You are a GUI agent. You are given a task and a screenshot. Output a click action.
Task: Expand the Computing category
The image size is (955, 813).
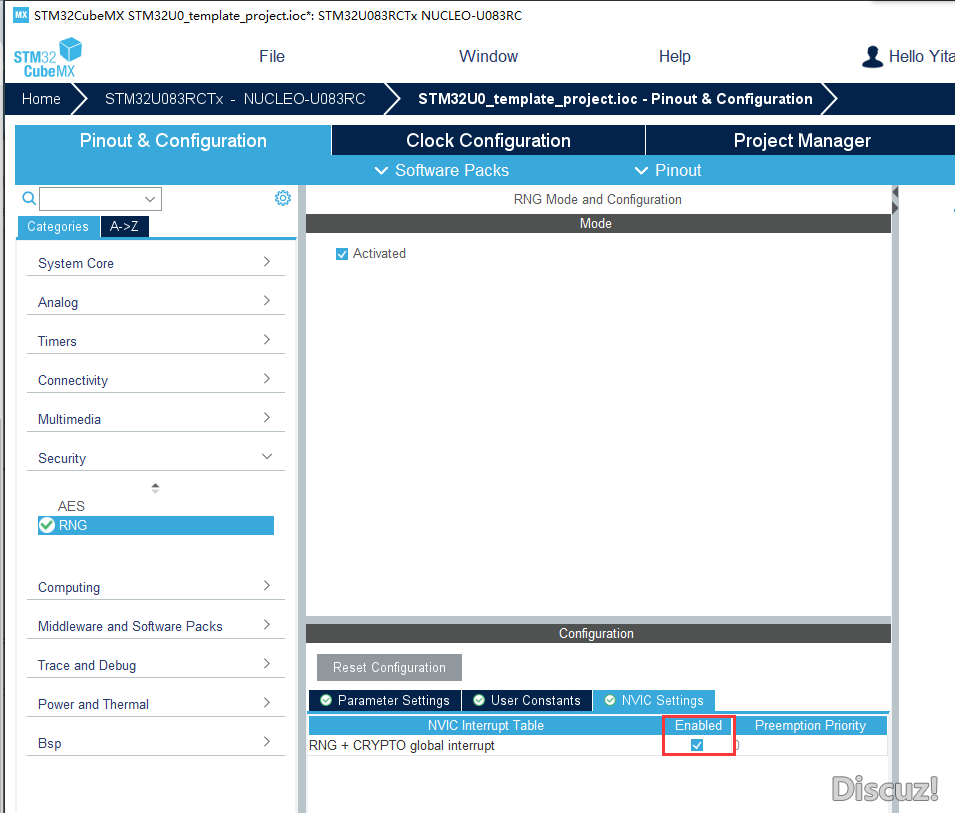click(155, 587)
